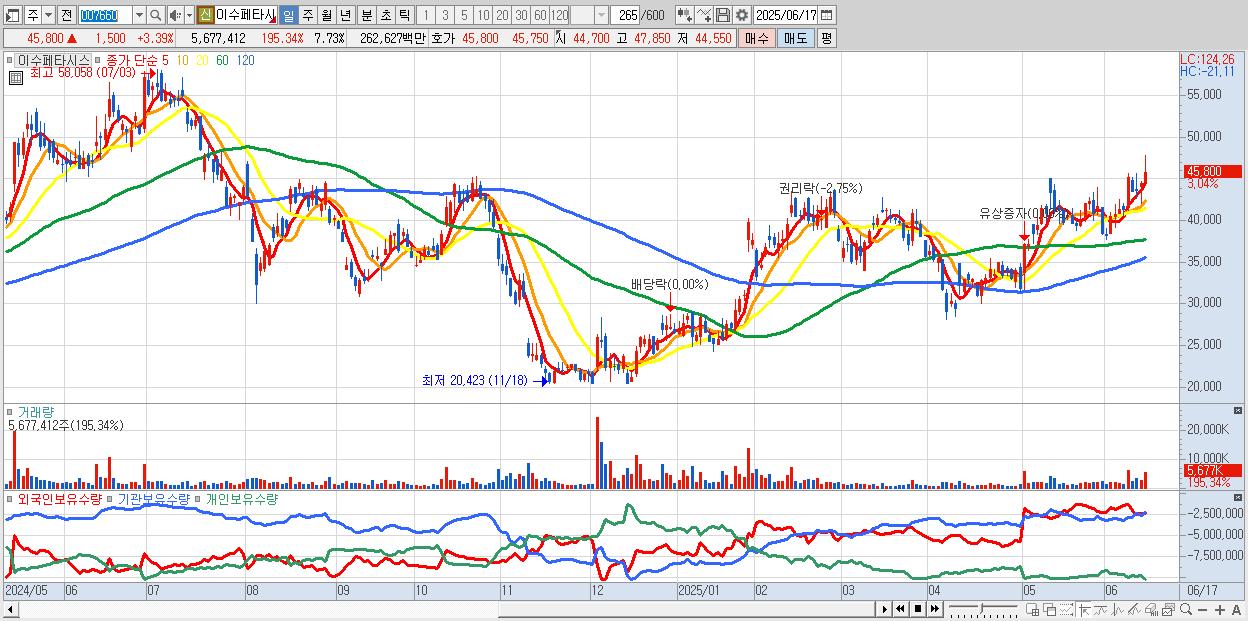Click the crosshair arrow tool icon
Screen dimensions: 1248x621
pyautogui.click(x=1084, y=609)
